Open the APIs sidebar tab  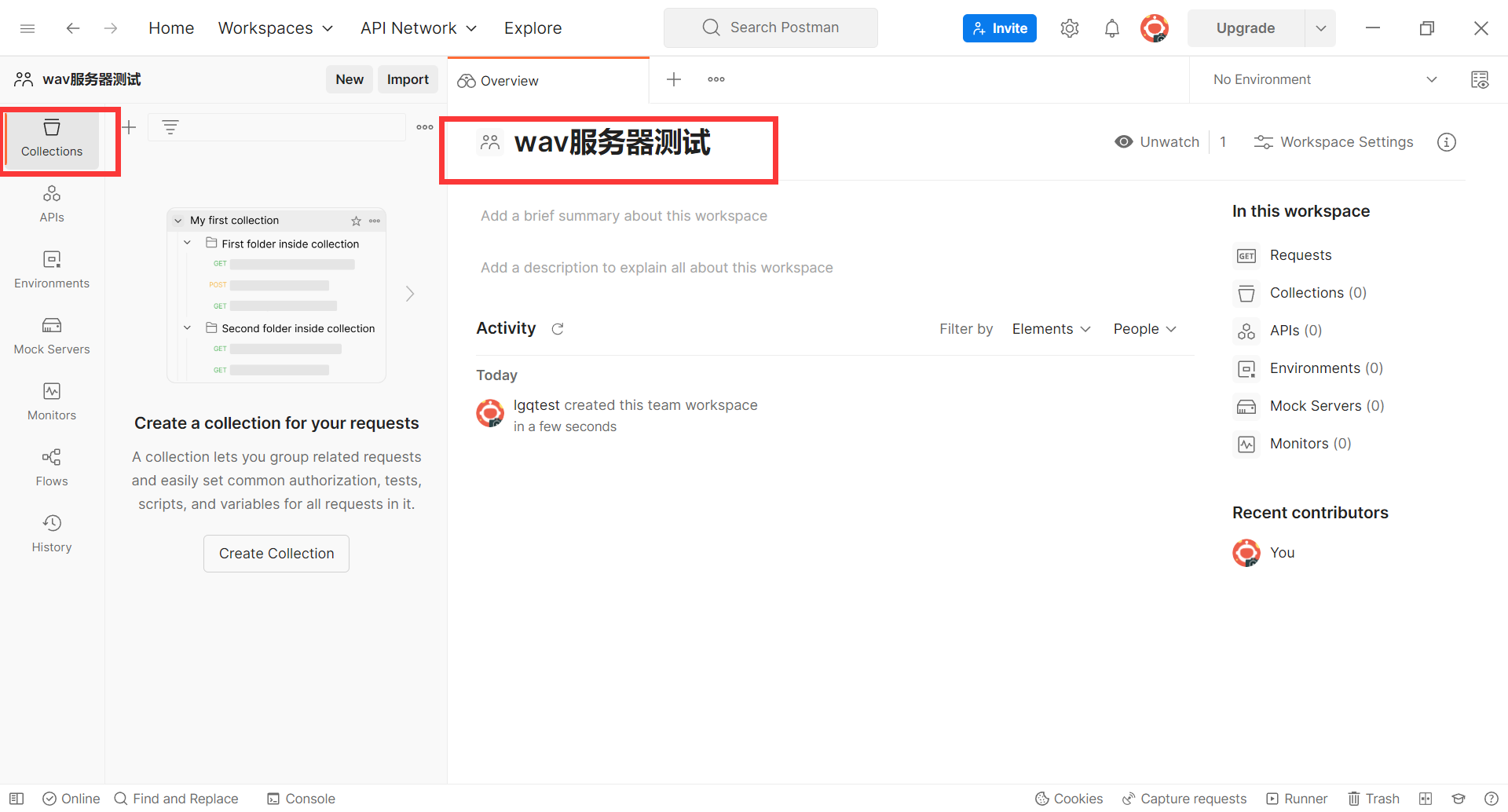(52, 204)
